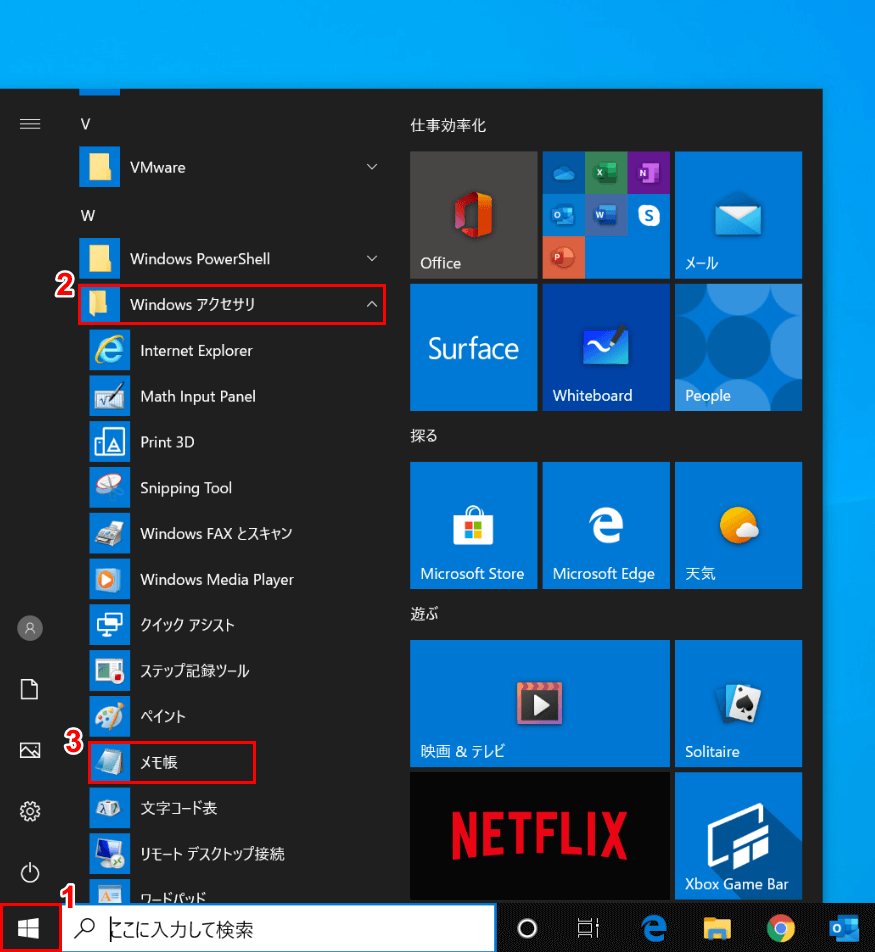Launch Print 3D app
875x952 pixels.
pyautogui.click(x=237, y=442)
